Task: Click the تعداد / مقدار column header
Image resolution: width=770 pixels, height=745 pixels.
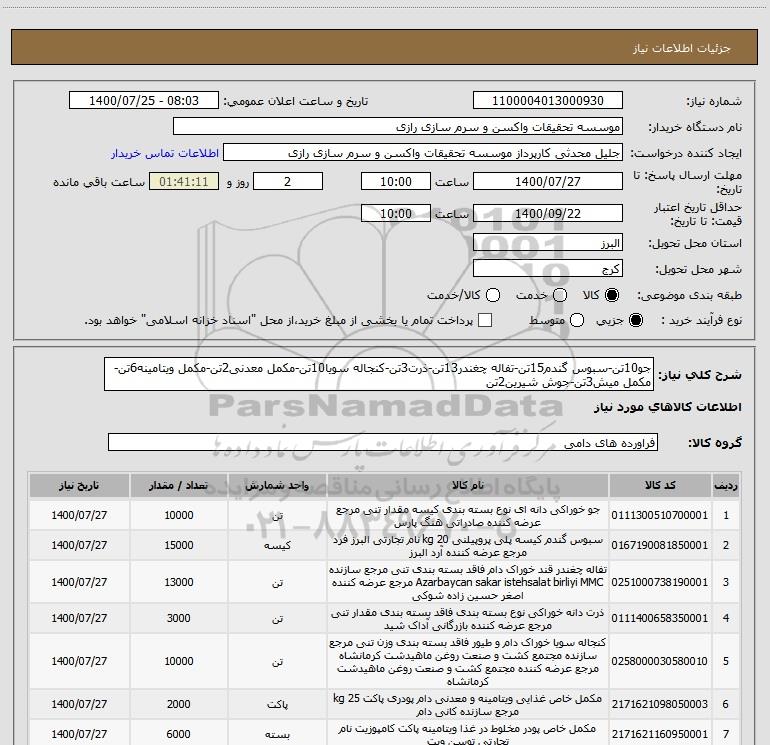Action: [x=179, y=485]
